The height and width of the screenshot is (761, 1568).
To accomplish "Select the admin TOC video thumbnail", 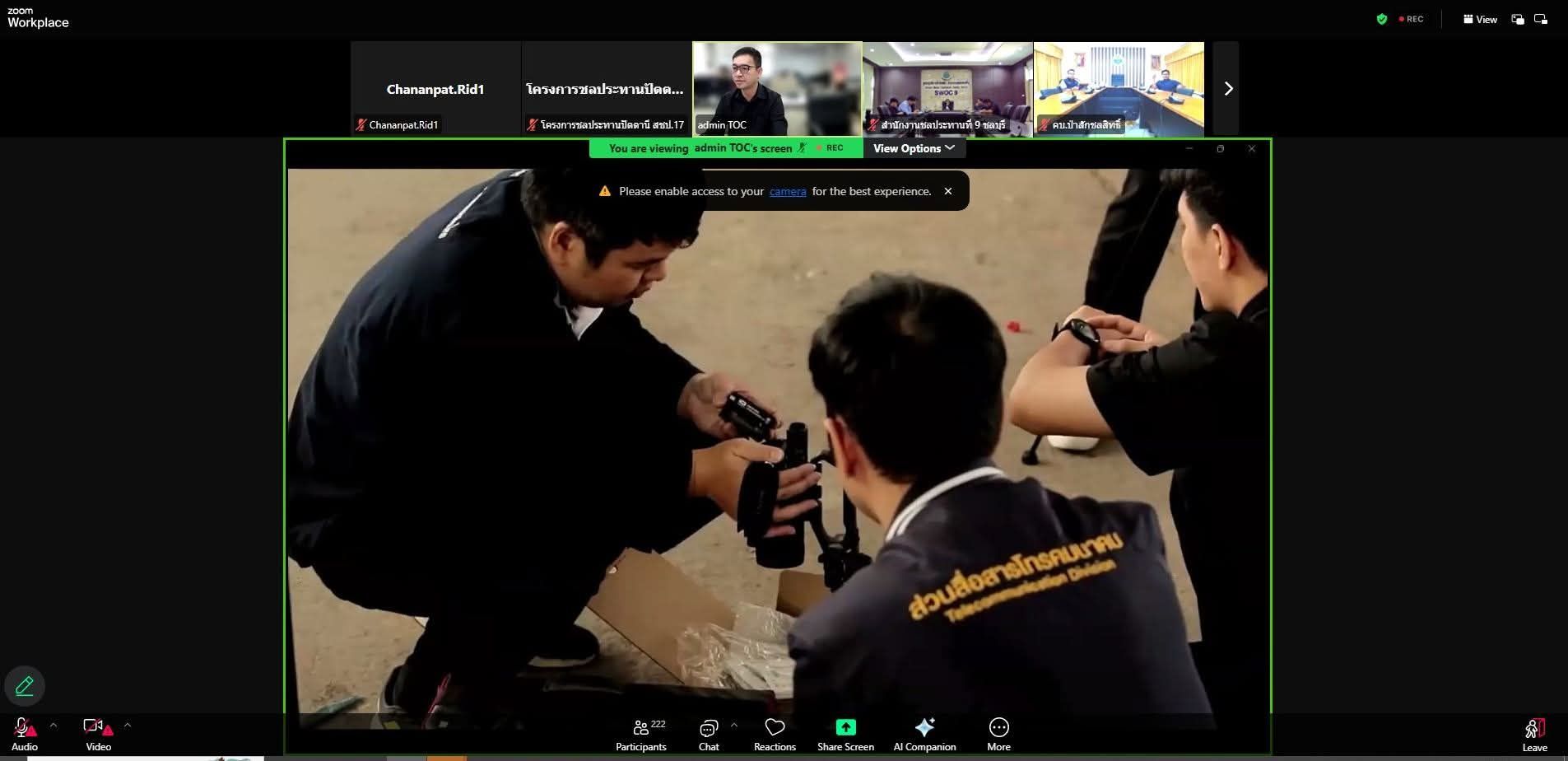I will point(777,89).
